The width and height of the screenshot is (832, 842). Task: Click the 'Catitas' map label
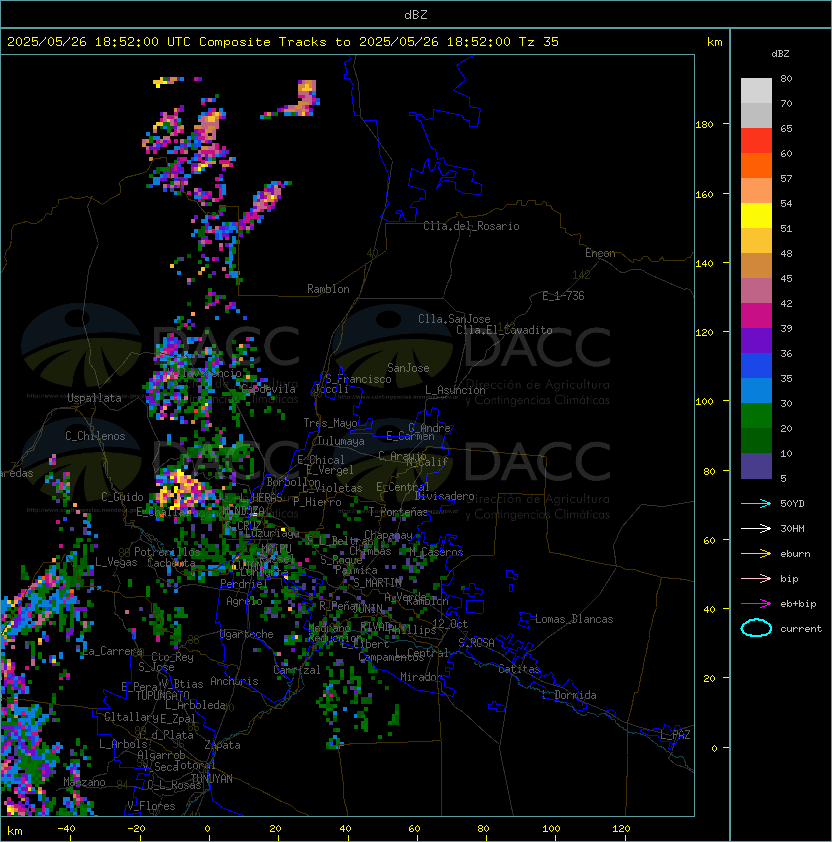tap(519, 669)
